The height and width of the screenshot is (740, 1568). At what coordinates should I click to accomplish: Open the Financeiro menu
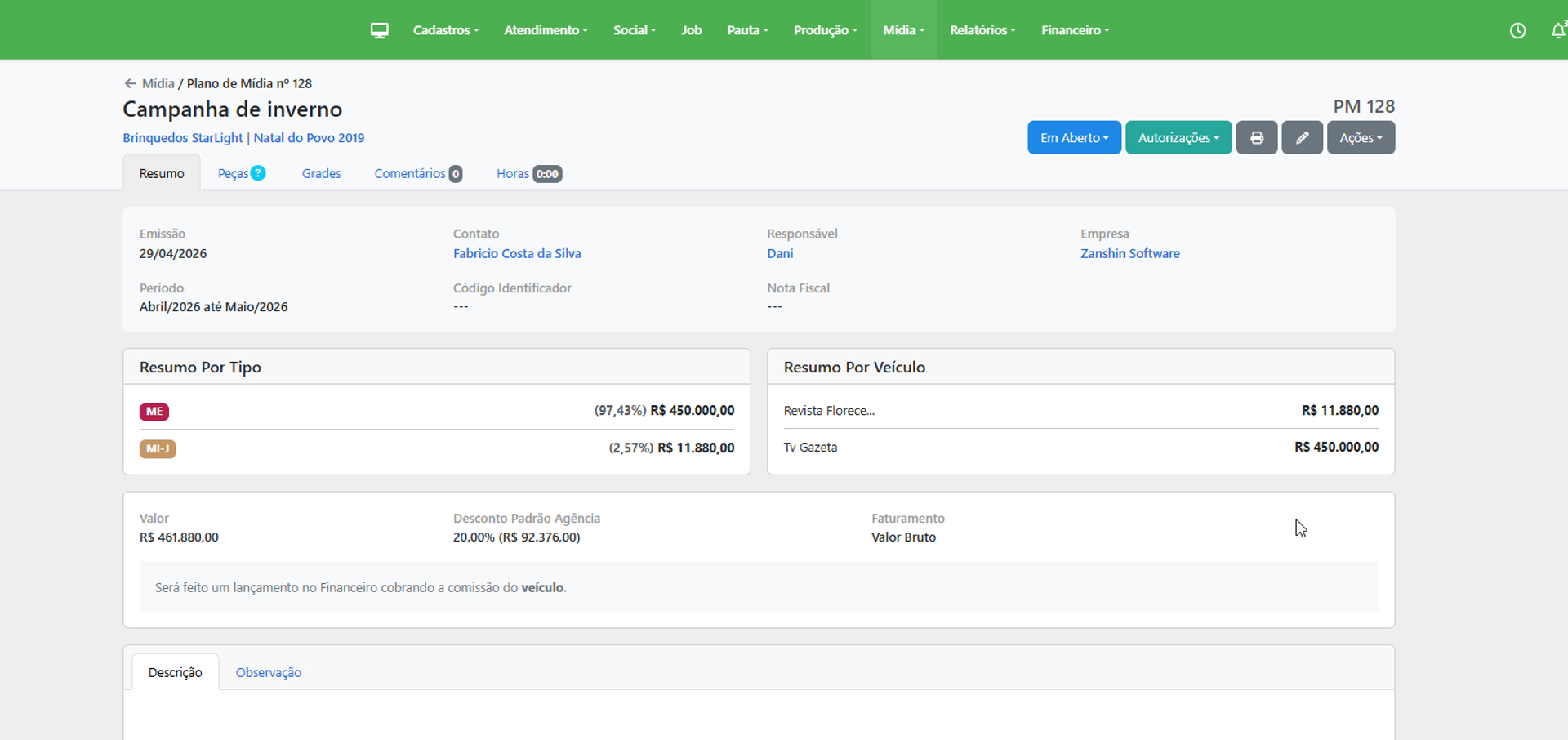click(1075, 30)
